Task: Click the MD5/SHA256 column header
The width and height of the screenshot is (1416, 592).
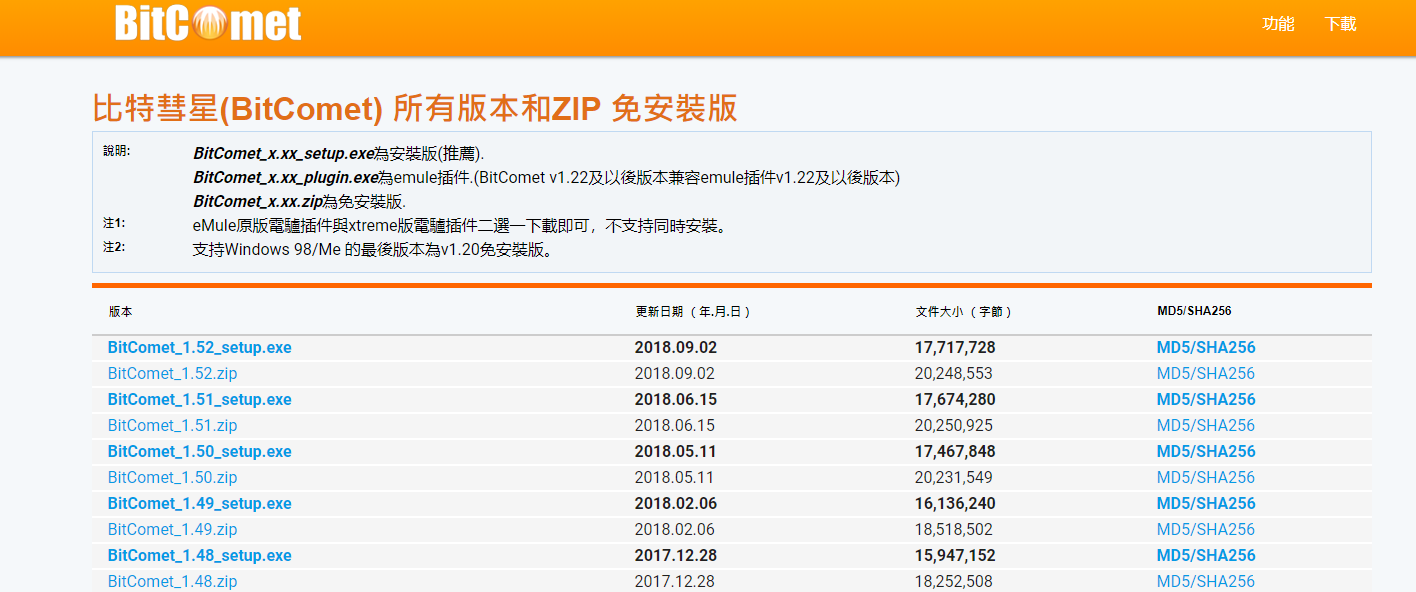Action: pyautogui.click(x=1194, y=311)
